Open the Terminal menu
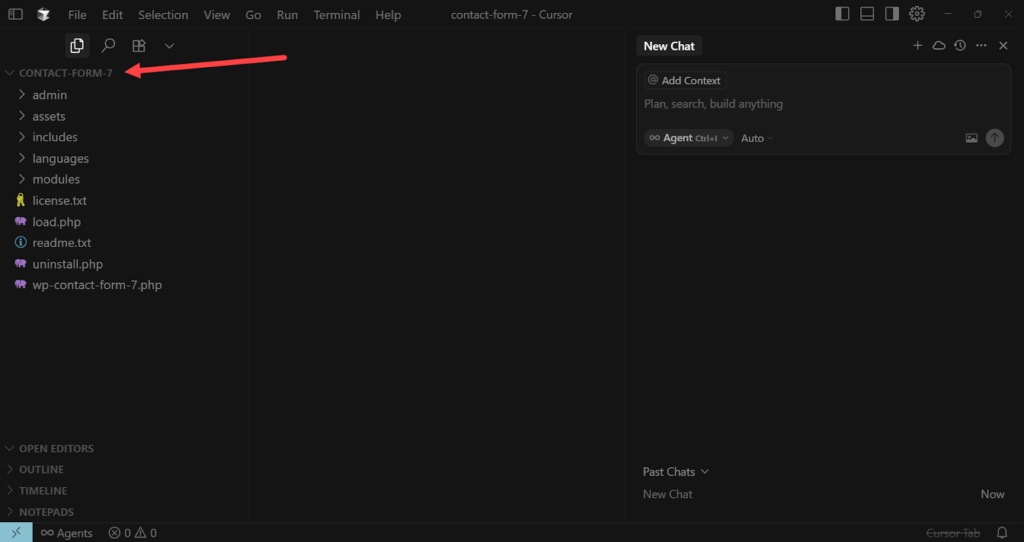1024x542 pixels. coord(337,14)
